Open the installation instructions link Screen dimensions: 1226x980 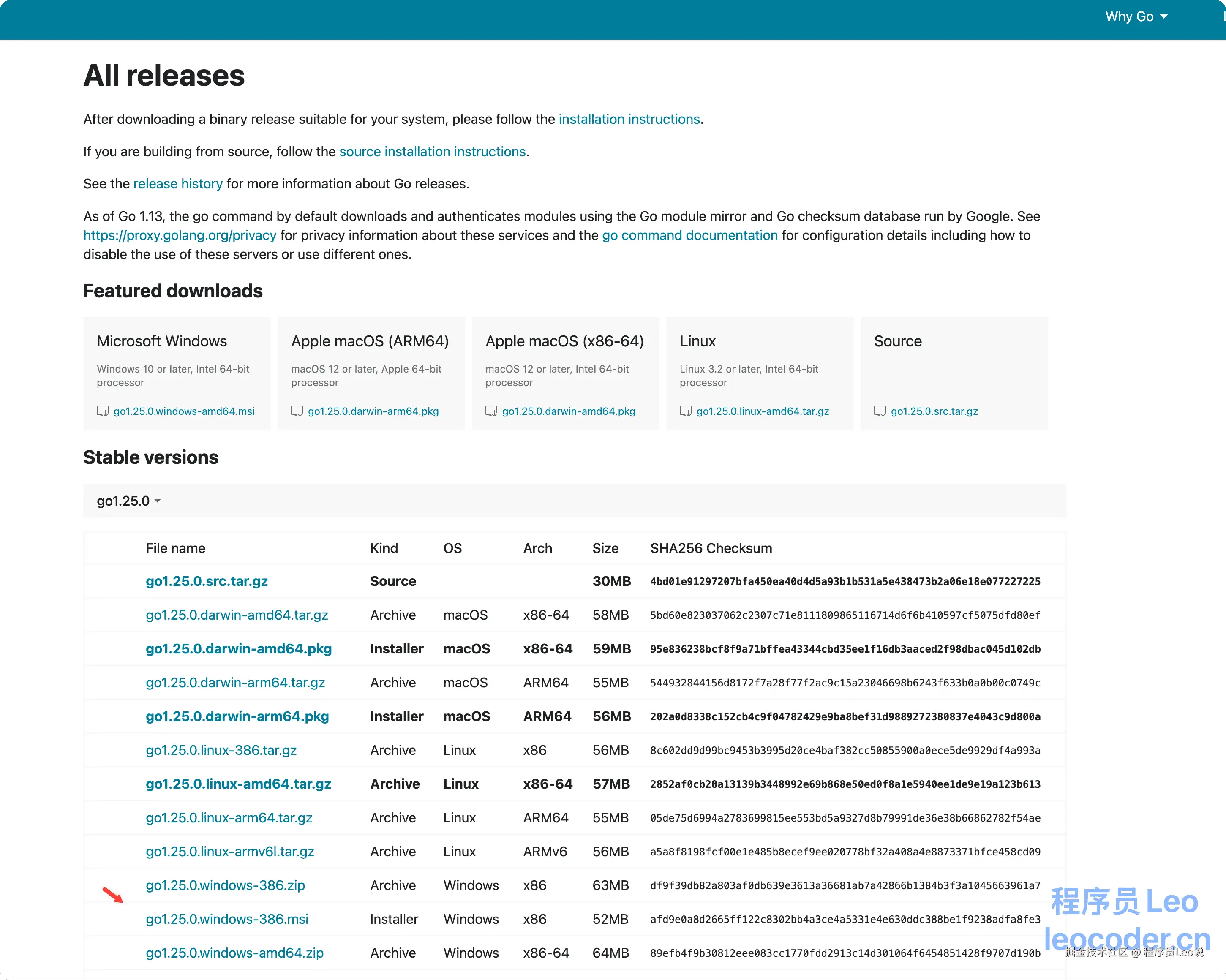pyautogui.click(x=629, y=120)
